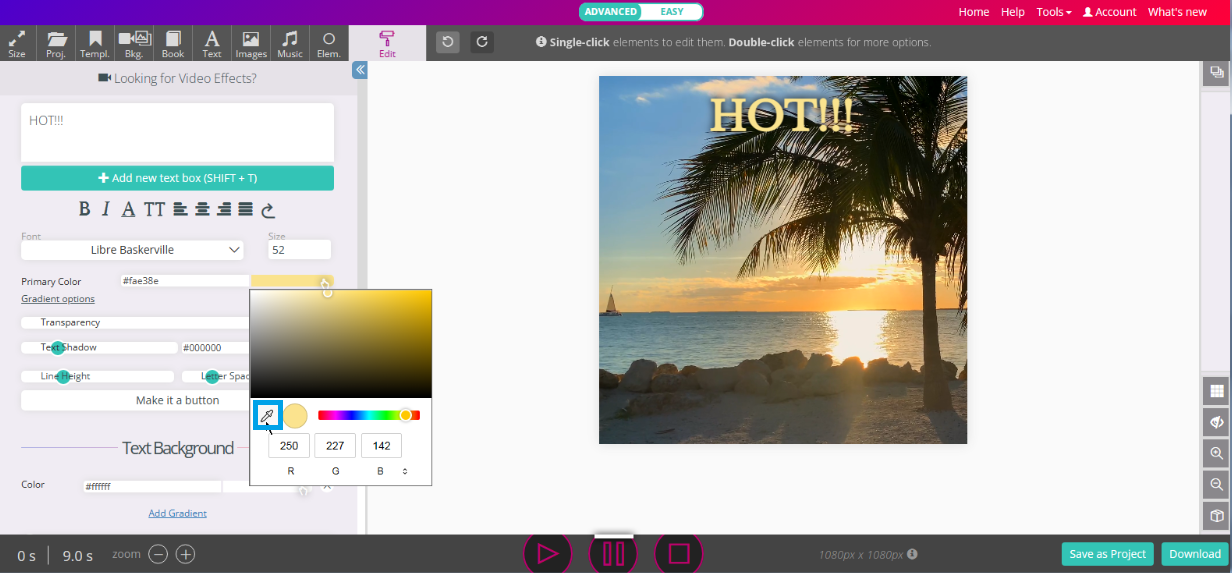Pick a color with the eyedropper tool

267,416
